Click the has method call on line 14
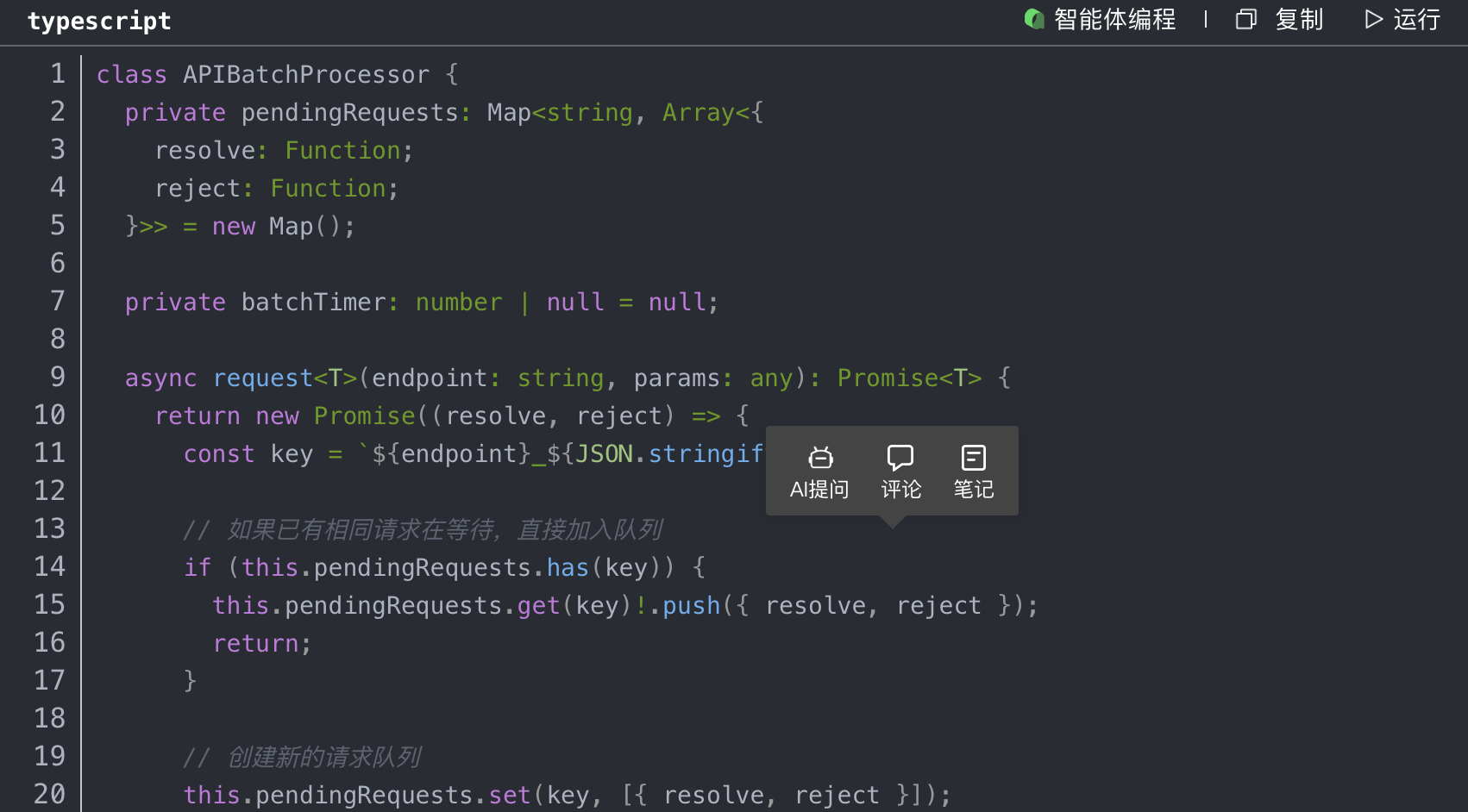1468x812 pixels. point(568,568)
